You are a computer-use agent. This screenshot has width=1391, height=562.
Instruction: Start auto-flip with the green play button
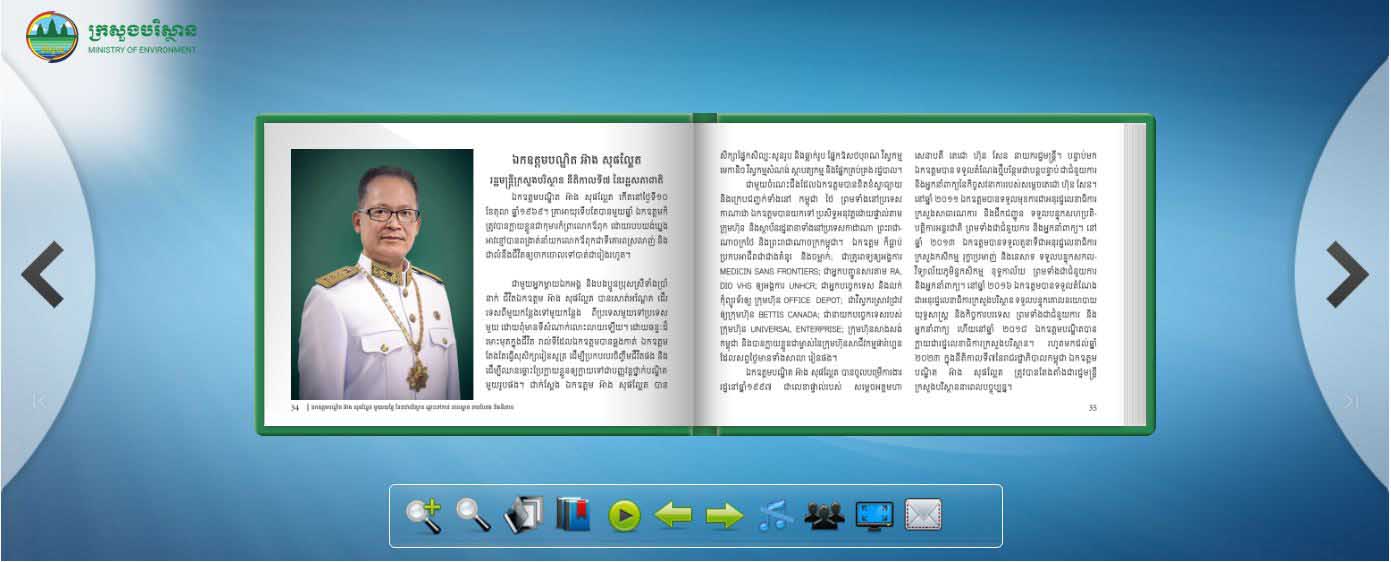624,516
